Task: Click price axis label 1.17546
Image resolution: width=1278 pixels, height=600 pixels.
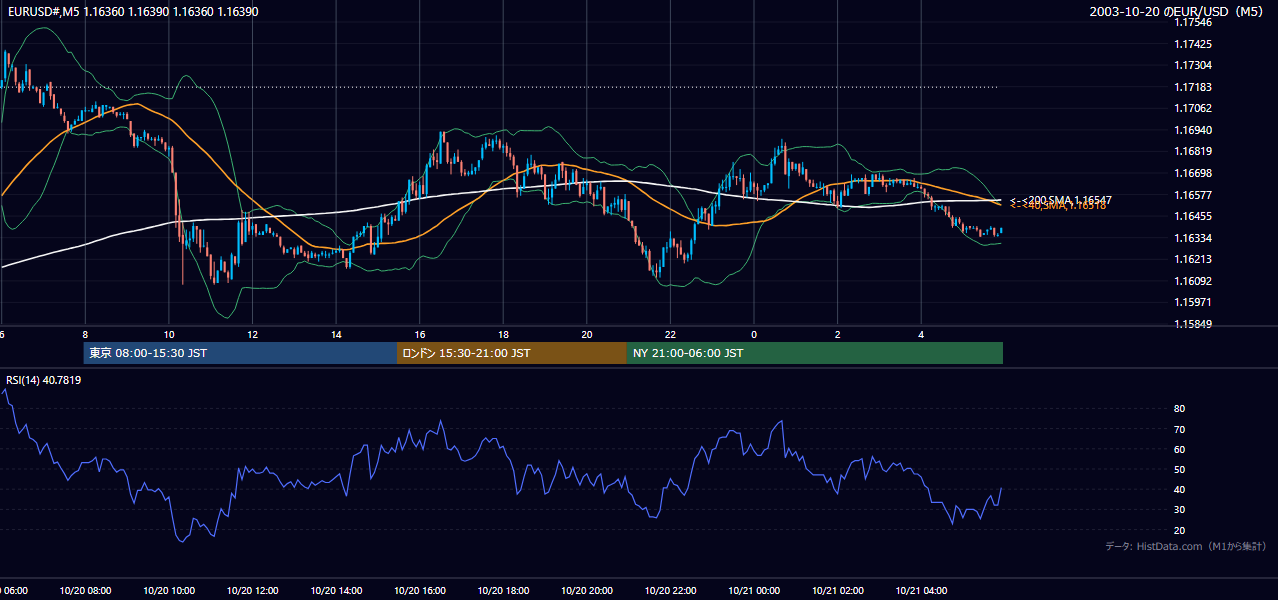Action: (1192, 22)
